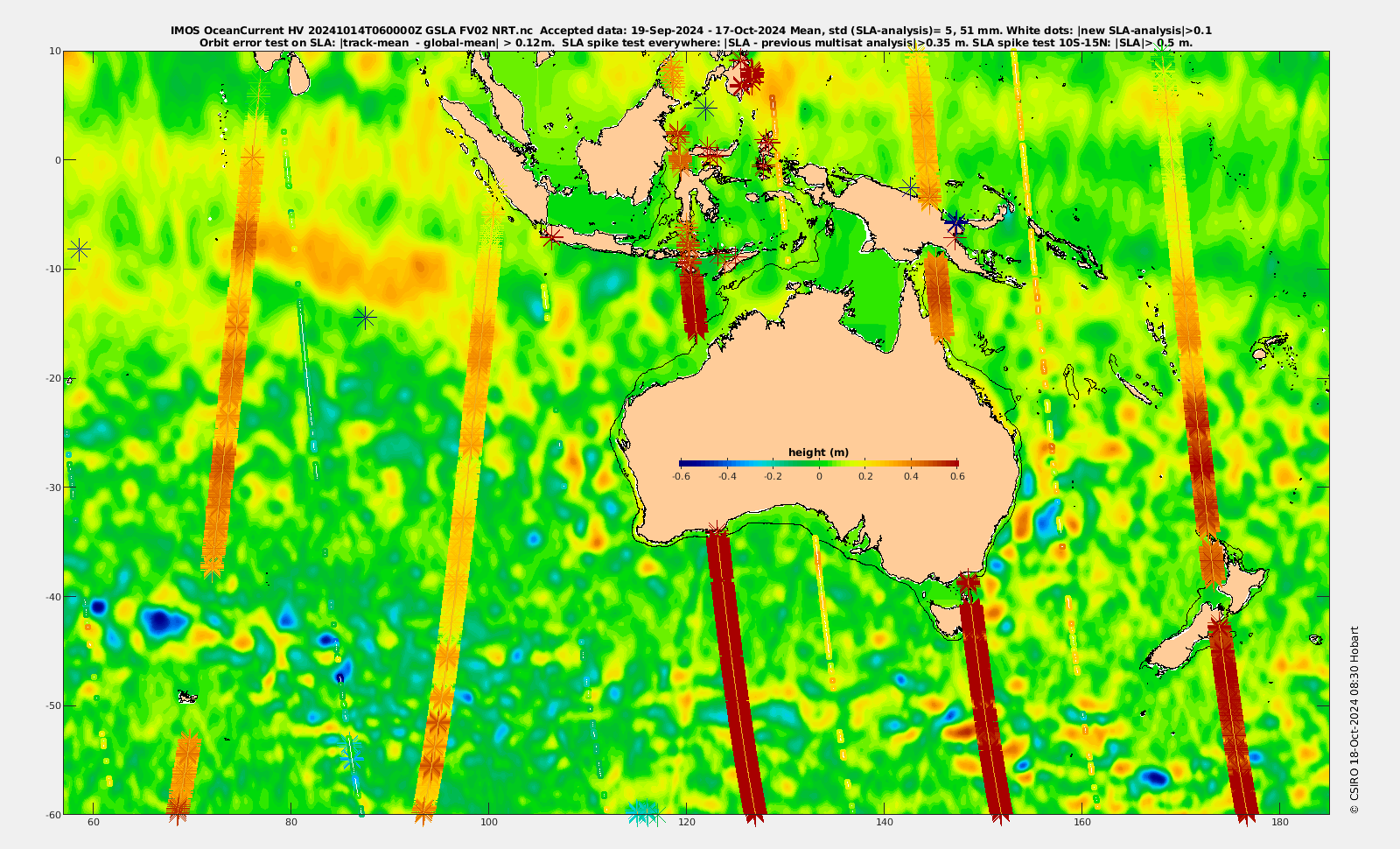This screenshot has width=1400, height=849.
Task: Click the -0.4 colorbar tick label
Action: [727, 477]
